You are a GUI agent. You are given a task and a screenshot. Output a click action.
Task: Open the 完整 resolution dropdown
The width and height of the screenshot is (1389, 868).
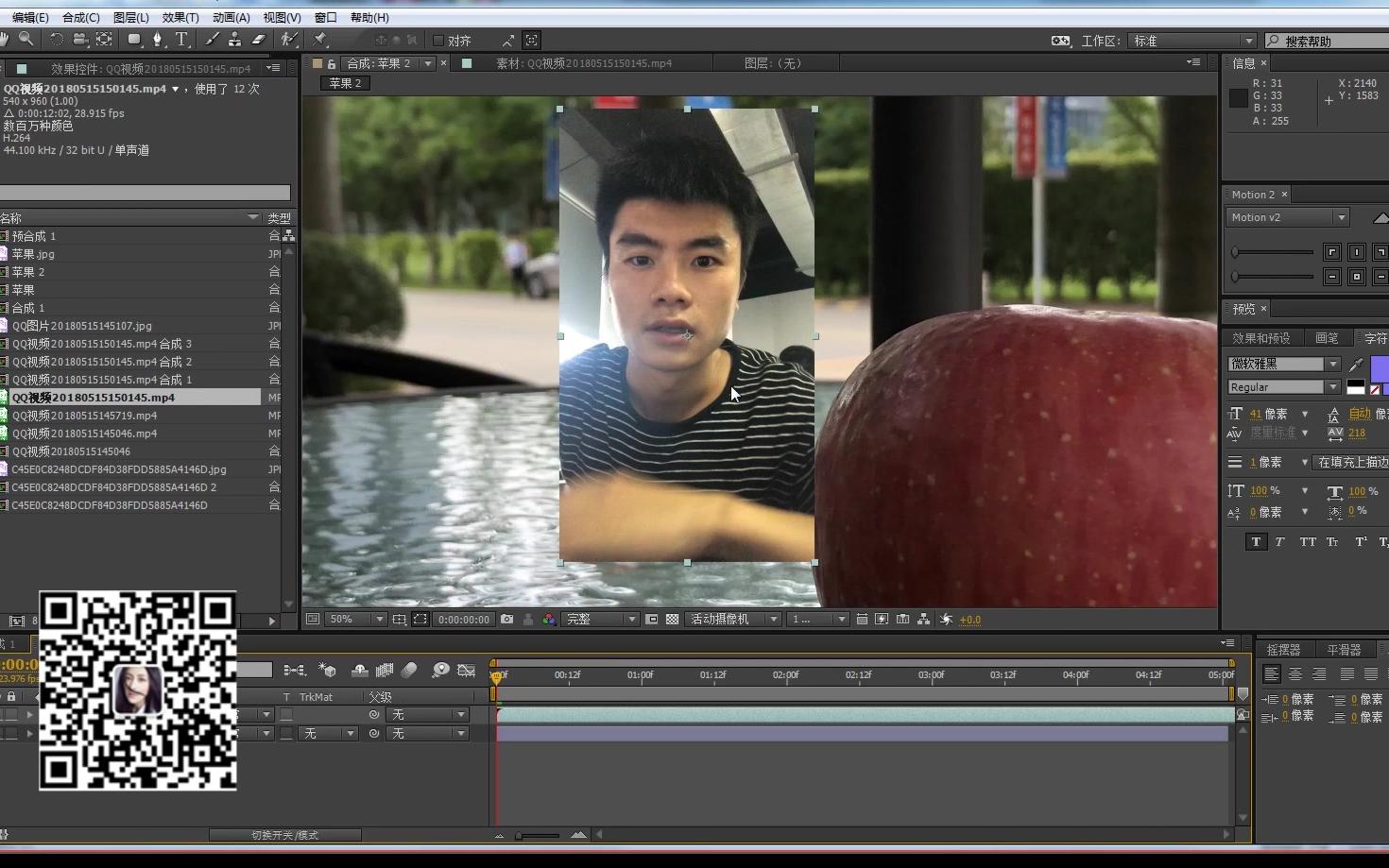tap(601, 620)
